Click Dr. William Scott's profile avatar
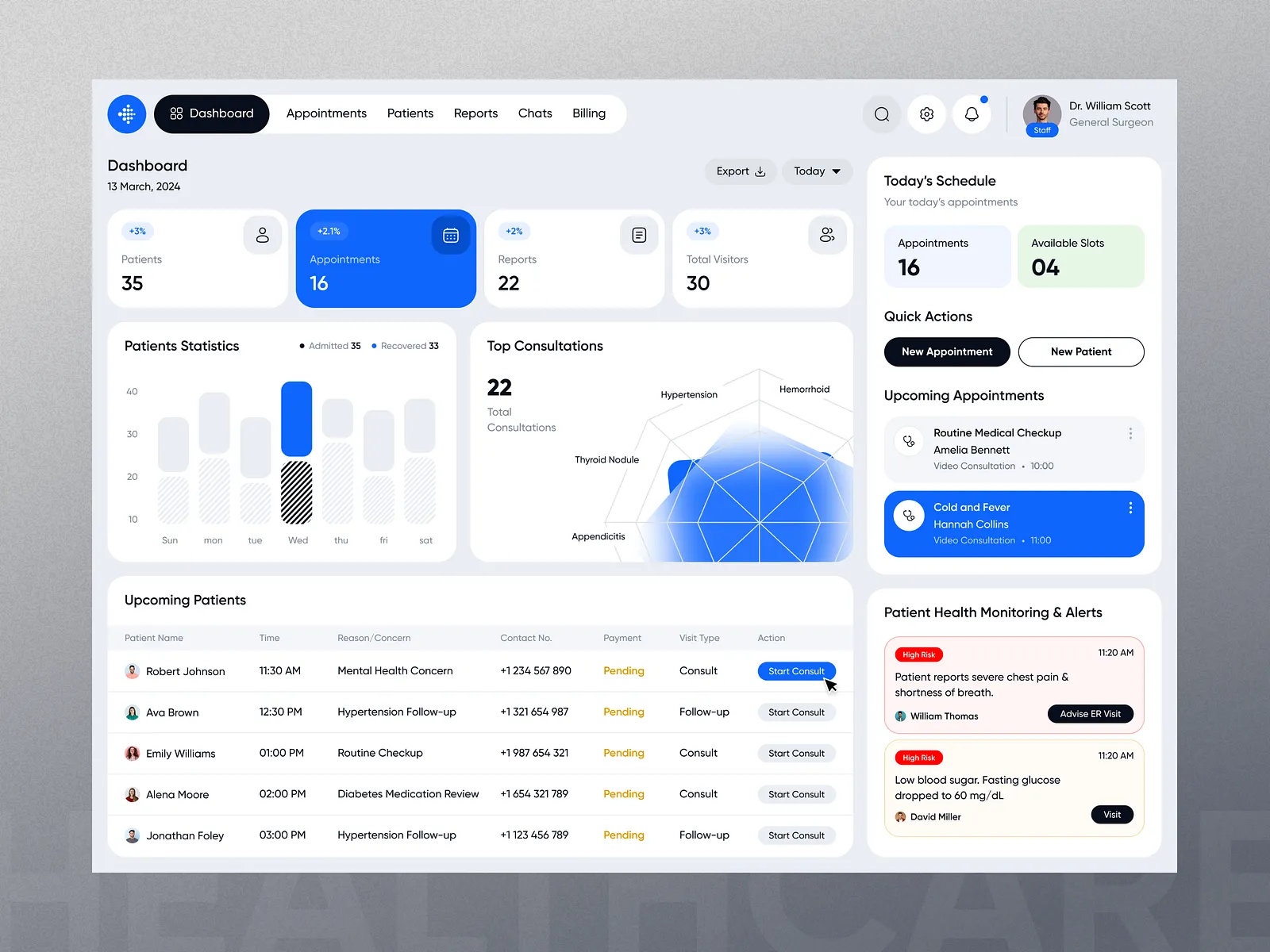 coord(1042,114)
